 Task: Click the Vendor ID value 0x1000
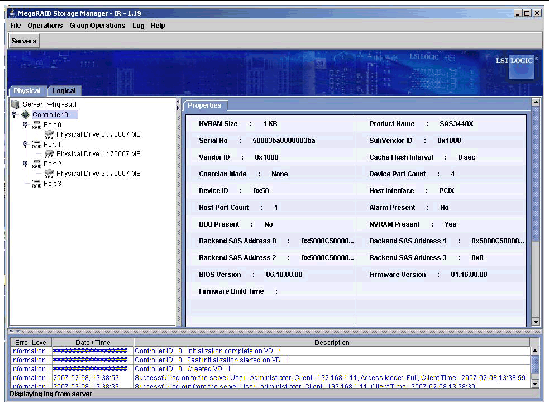click(266, 157)
